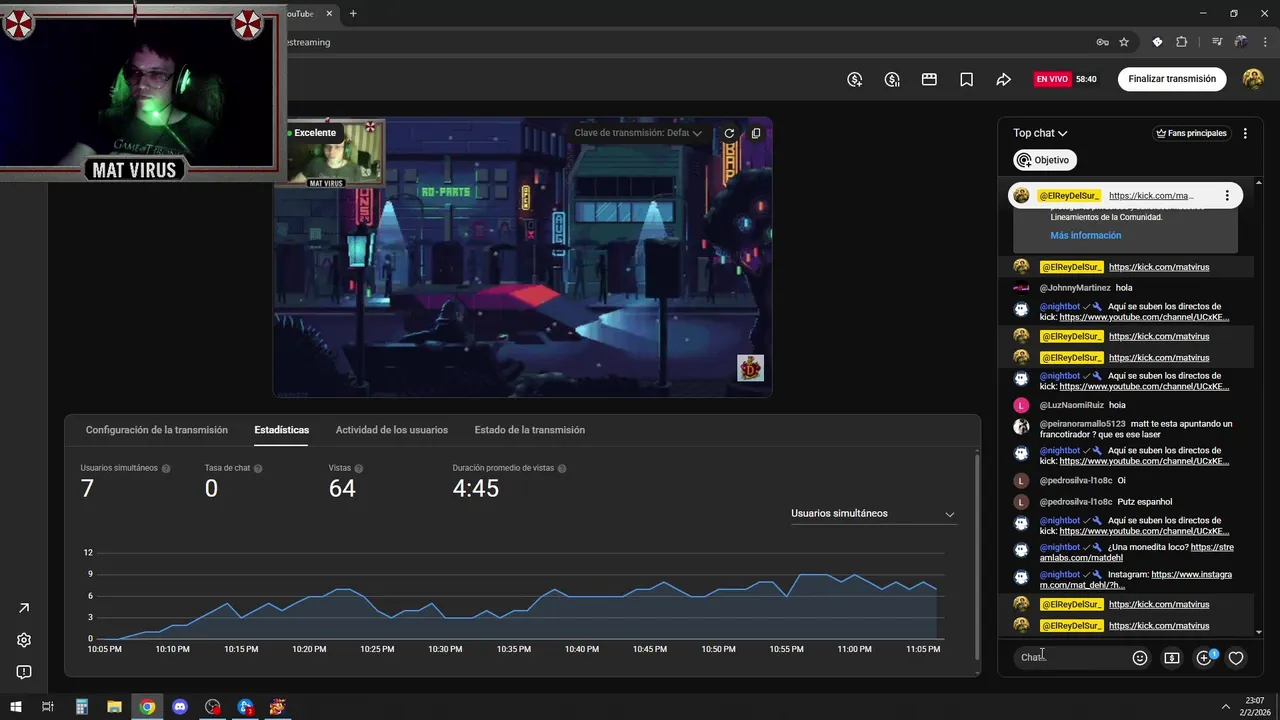Click the heart reaction icon in chat
This screenshot has height=720, width=1280.
pyautogui.click(x=1236, y=658)
